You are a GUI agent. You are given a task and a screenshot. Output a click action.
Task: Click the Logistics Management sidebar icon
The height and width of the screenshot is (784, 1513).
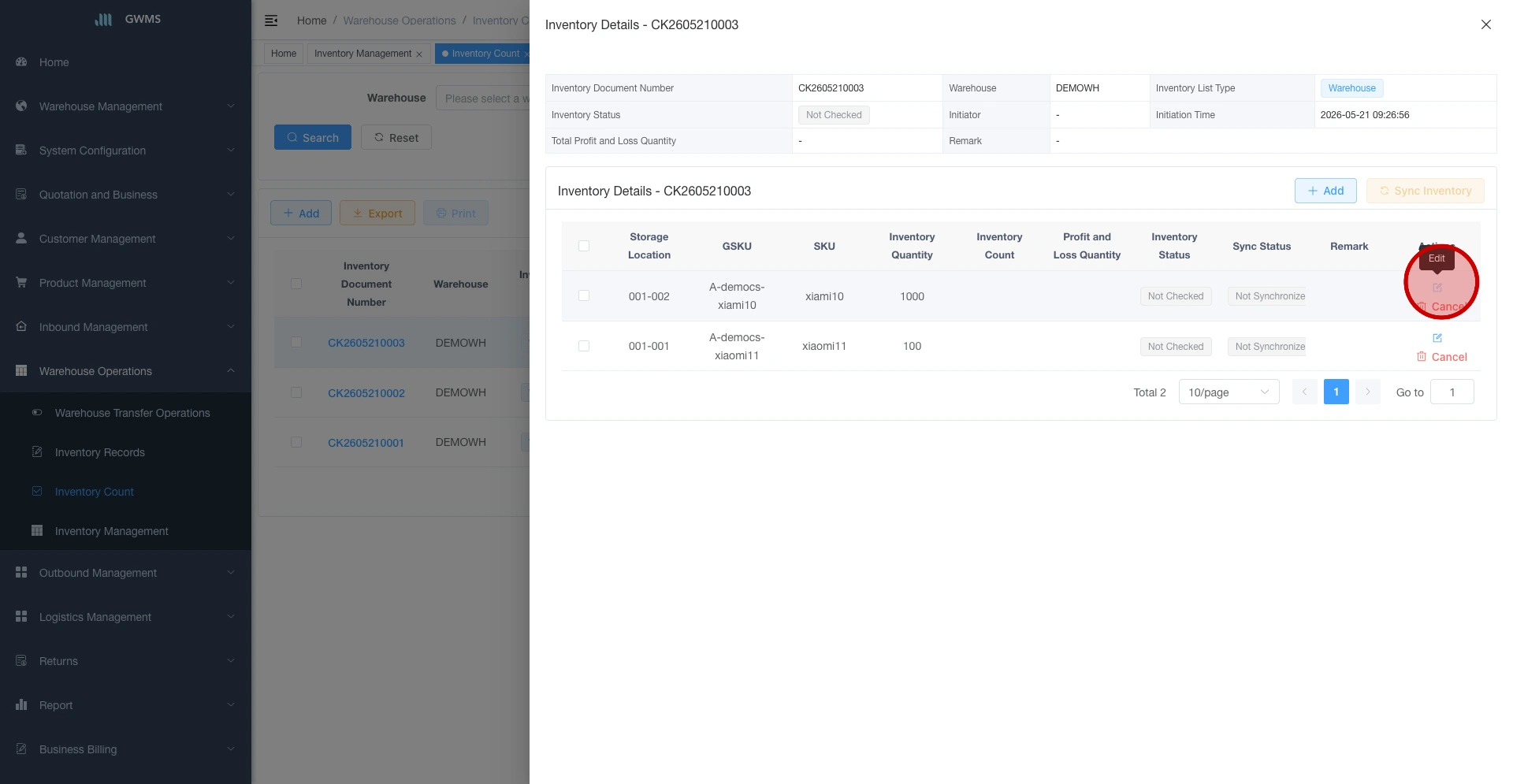point(21,617)
